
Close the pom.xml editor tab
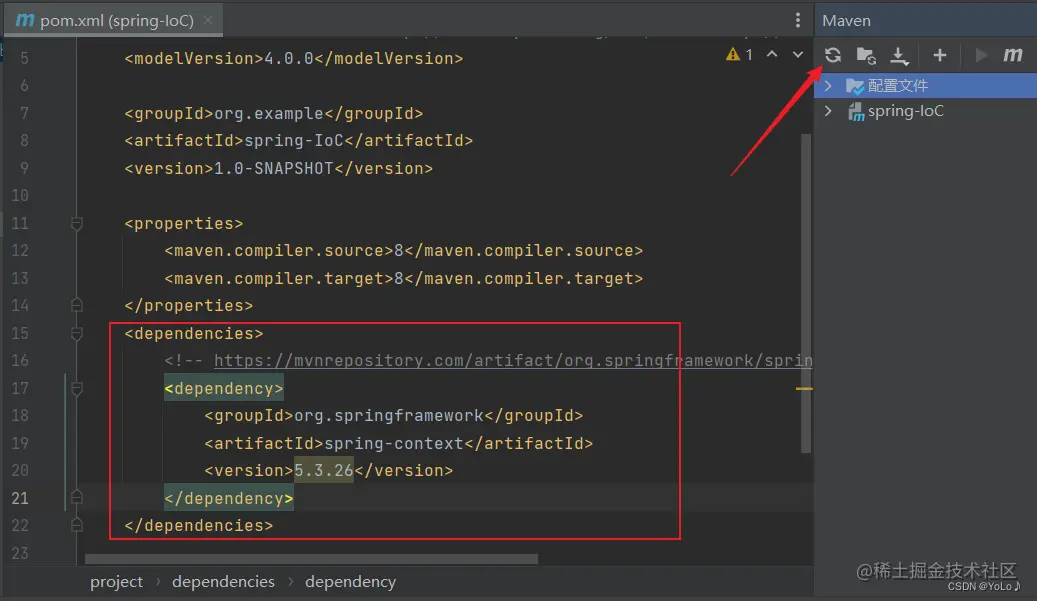[208, 20]
